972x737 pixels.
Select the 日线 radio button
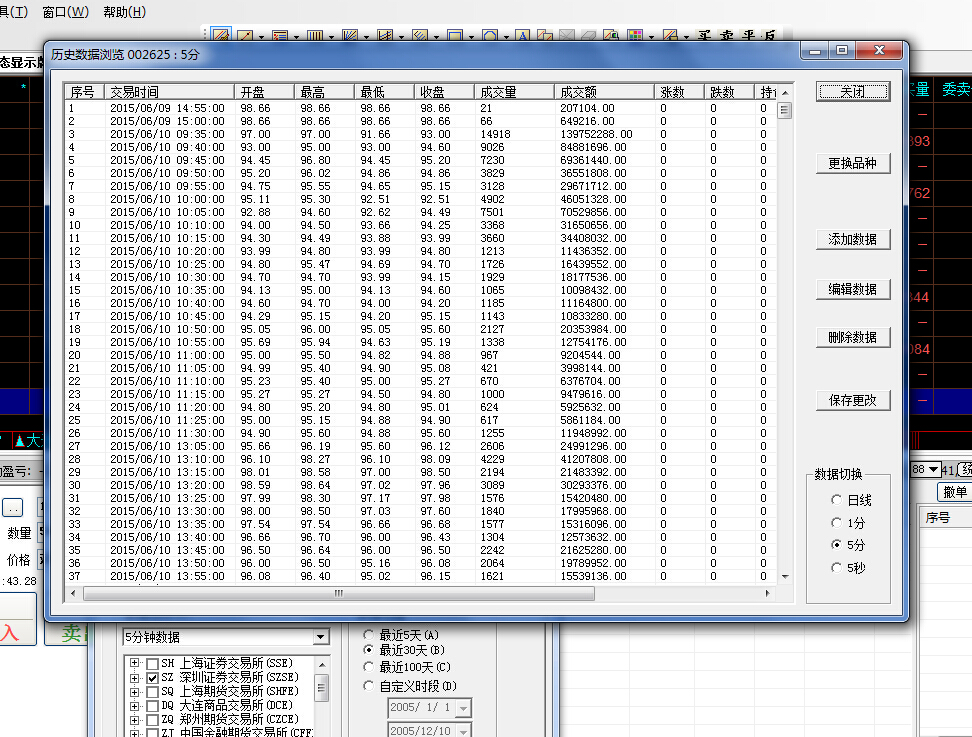(x=837, y=499)
